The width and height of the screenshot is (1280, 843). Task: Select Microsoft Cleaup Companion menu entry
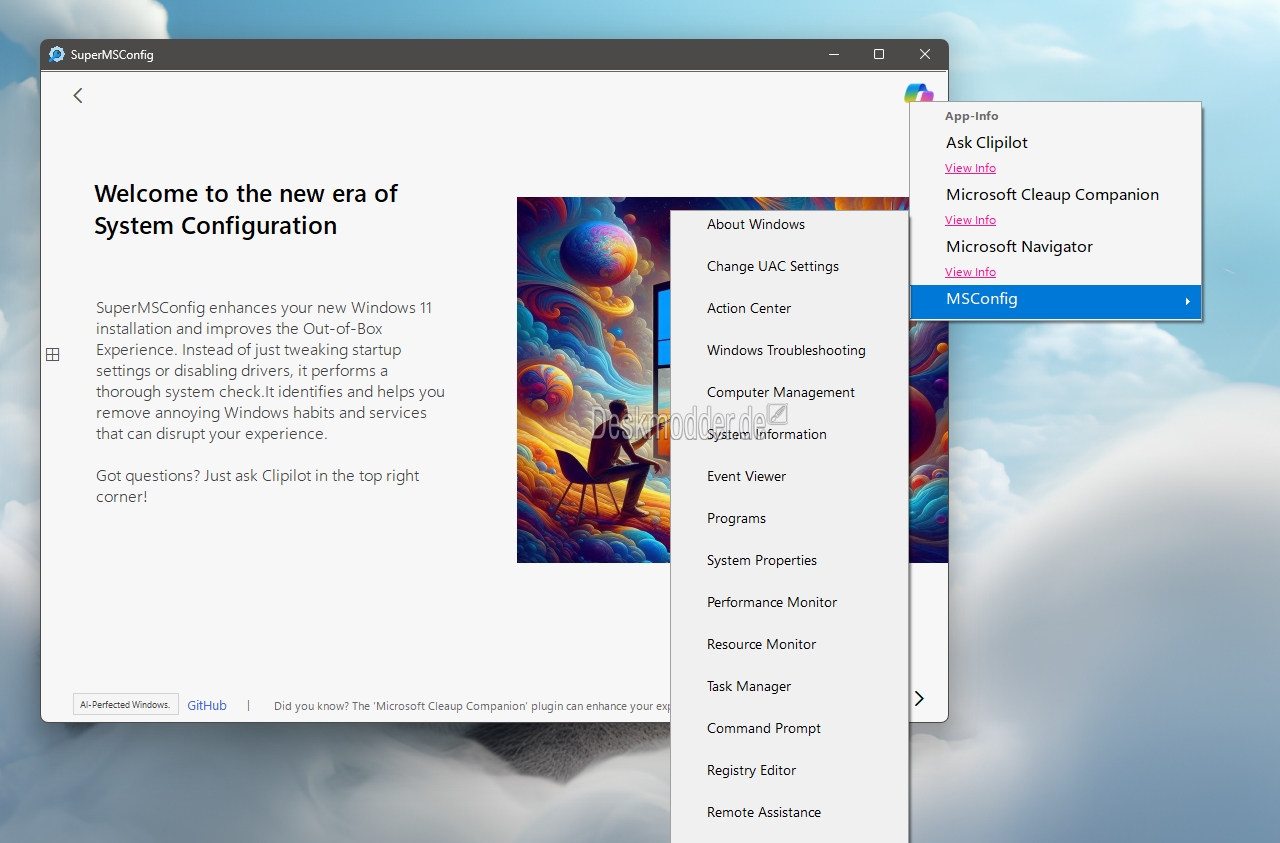click(1052, 195)
